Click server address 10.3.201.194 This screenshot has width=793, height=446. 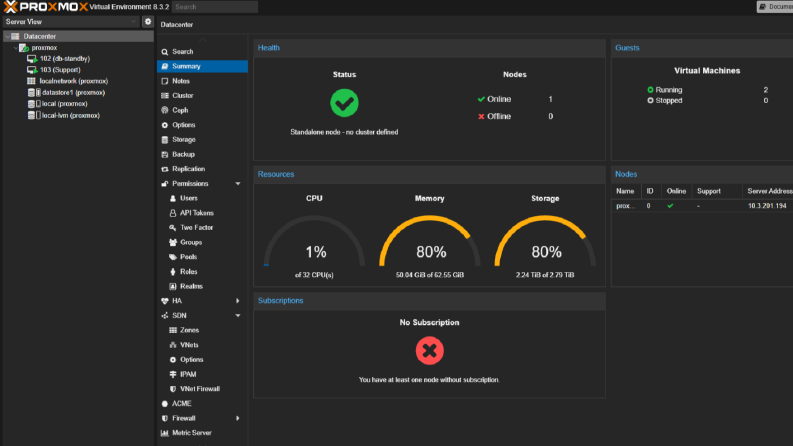coord(767,206)
